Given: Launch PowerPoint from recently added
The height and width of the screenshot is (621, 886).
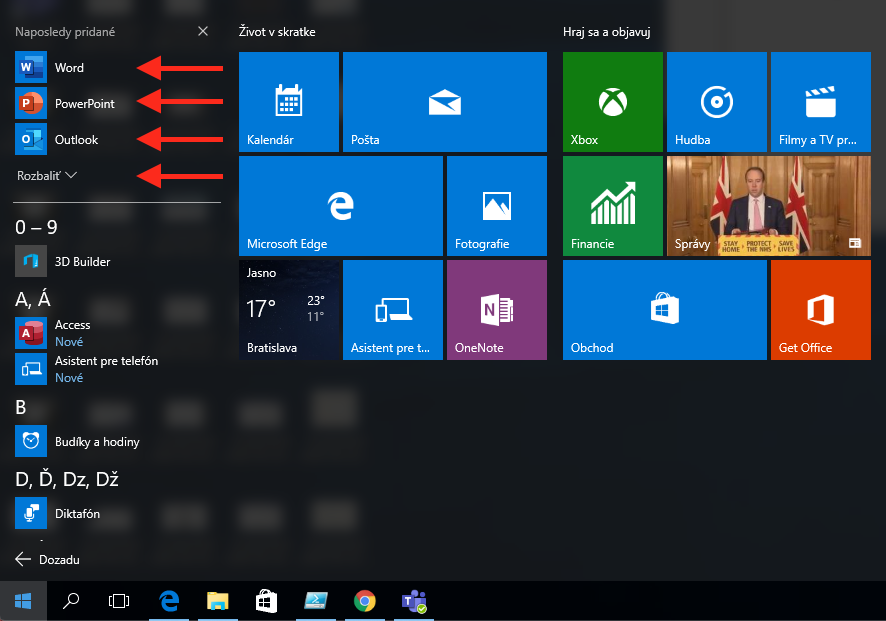Looking at the screenshot, I should (84, 104).
